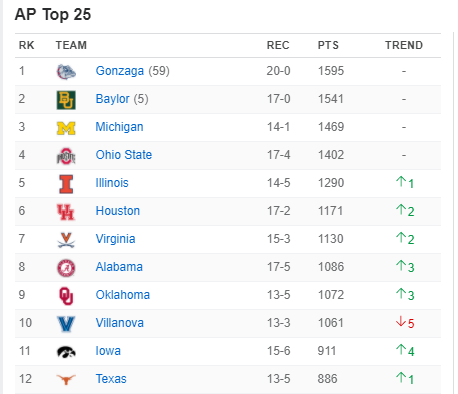Image resolution: width=458 pixels, height=394 pixels.
Task: Click the Ohio State team logo
Action: [x=66, y=156]
